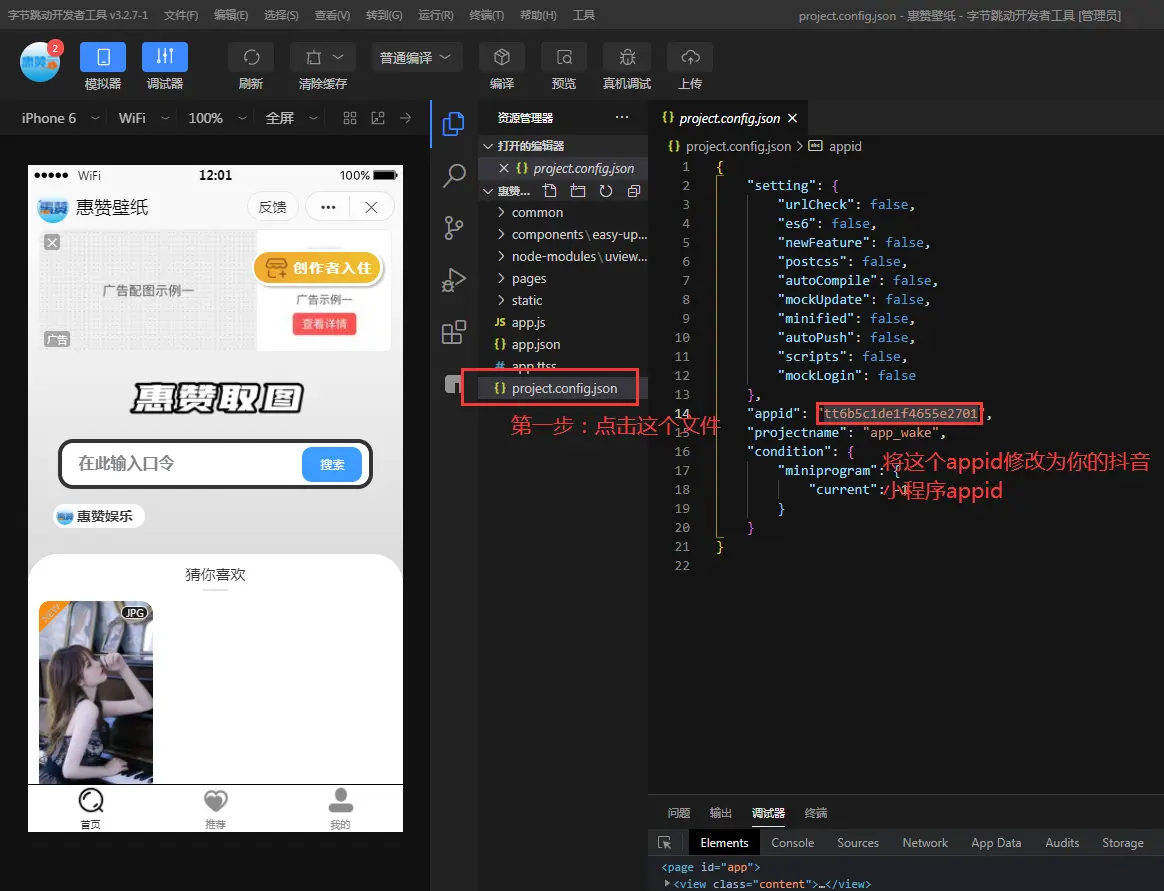Open the 100% zoom dropdown

pyautogui.click(x=217, y=118)
